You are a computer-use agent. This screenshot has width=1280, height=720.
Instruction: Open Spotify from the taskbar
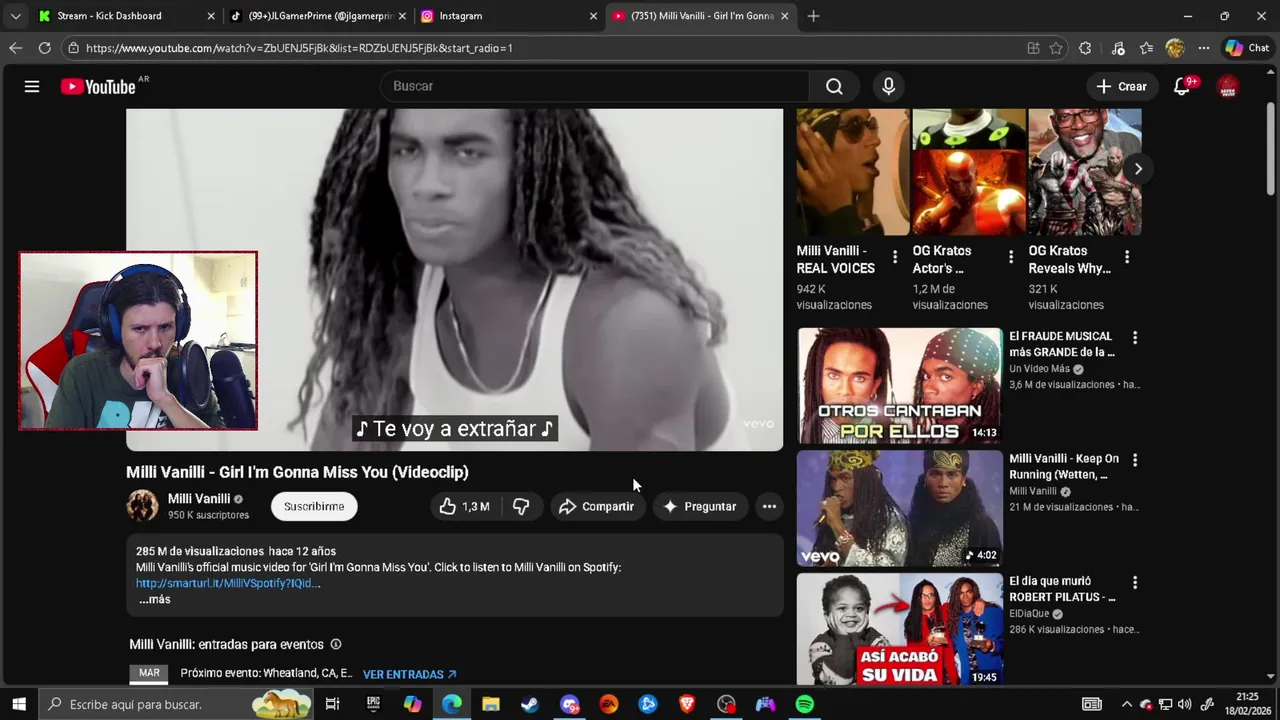[x=804, y=704]
